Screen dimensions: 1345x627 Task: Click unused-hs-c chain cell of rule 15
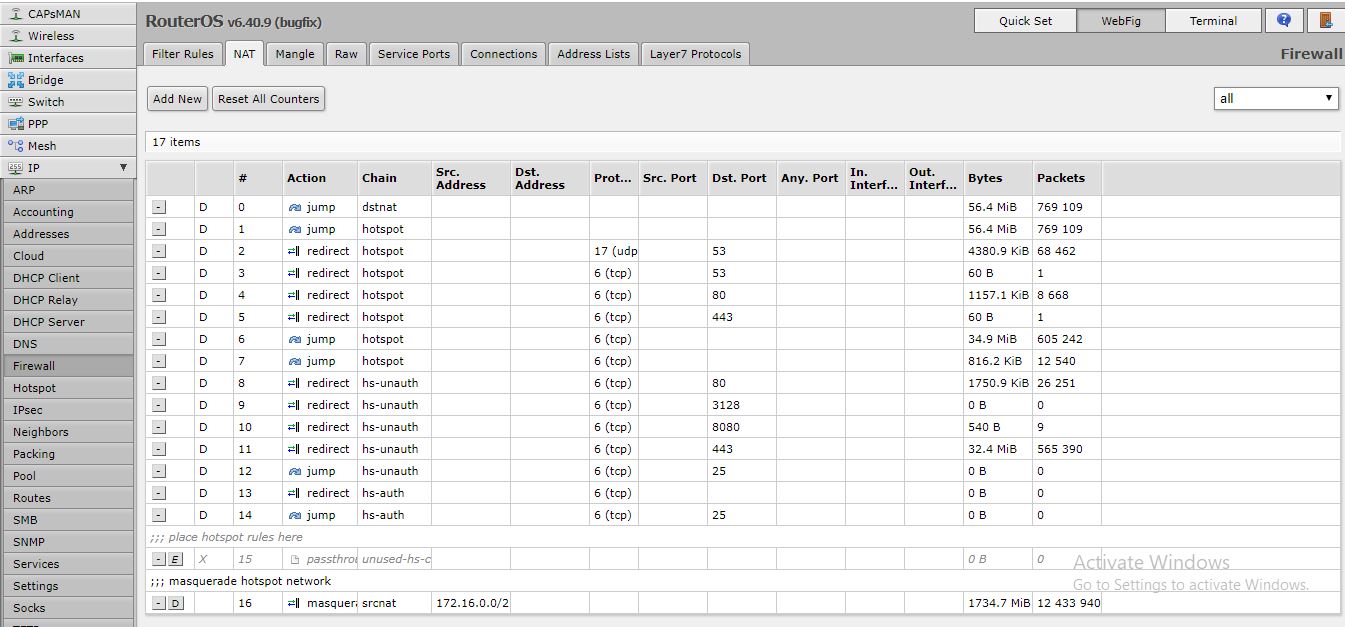pos(394,559)
